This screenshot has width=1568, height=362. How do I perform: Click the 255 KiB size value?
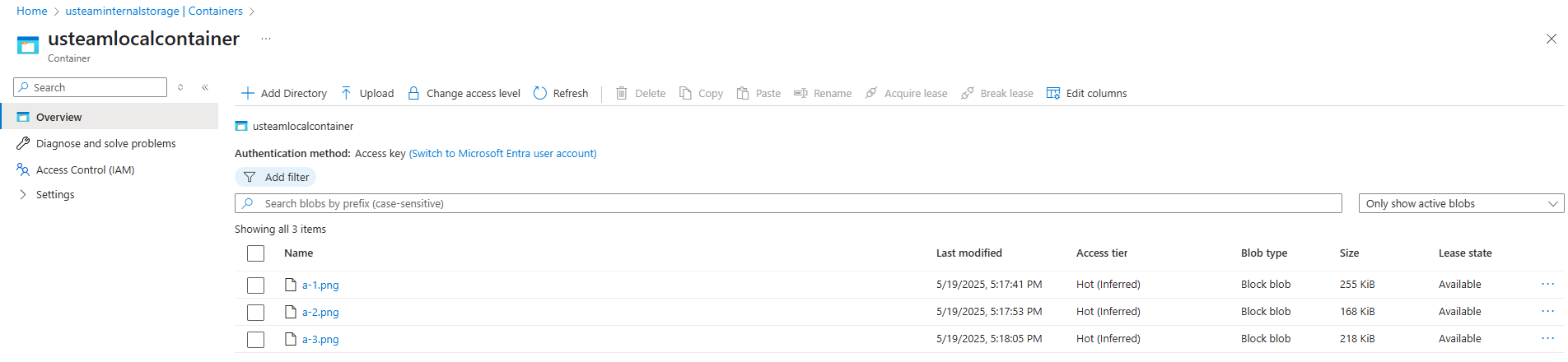pyautogui.click(x=1357, y=284)
